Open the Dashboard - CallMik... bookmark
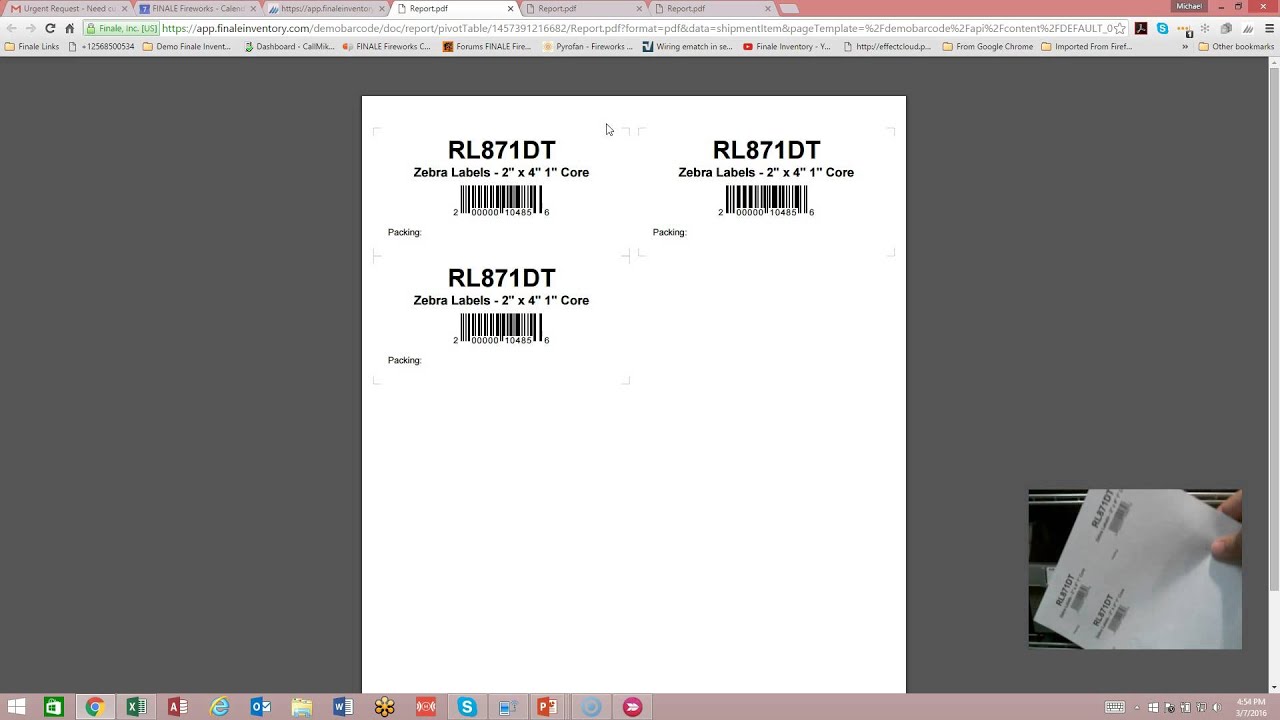Image resolution: width=1280 pixels, height=720 pixels. [x=289, y=46]
